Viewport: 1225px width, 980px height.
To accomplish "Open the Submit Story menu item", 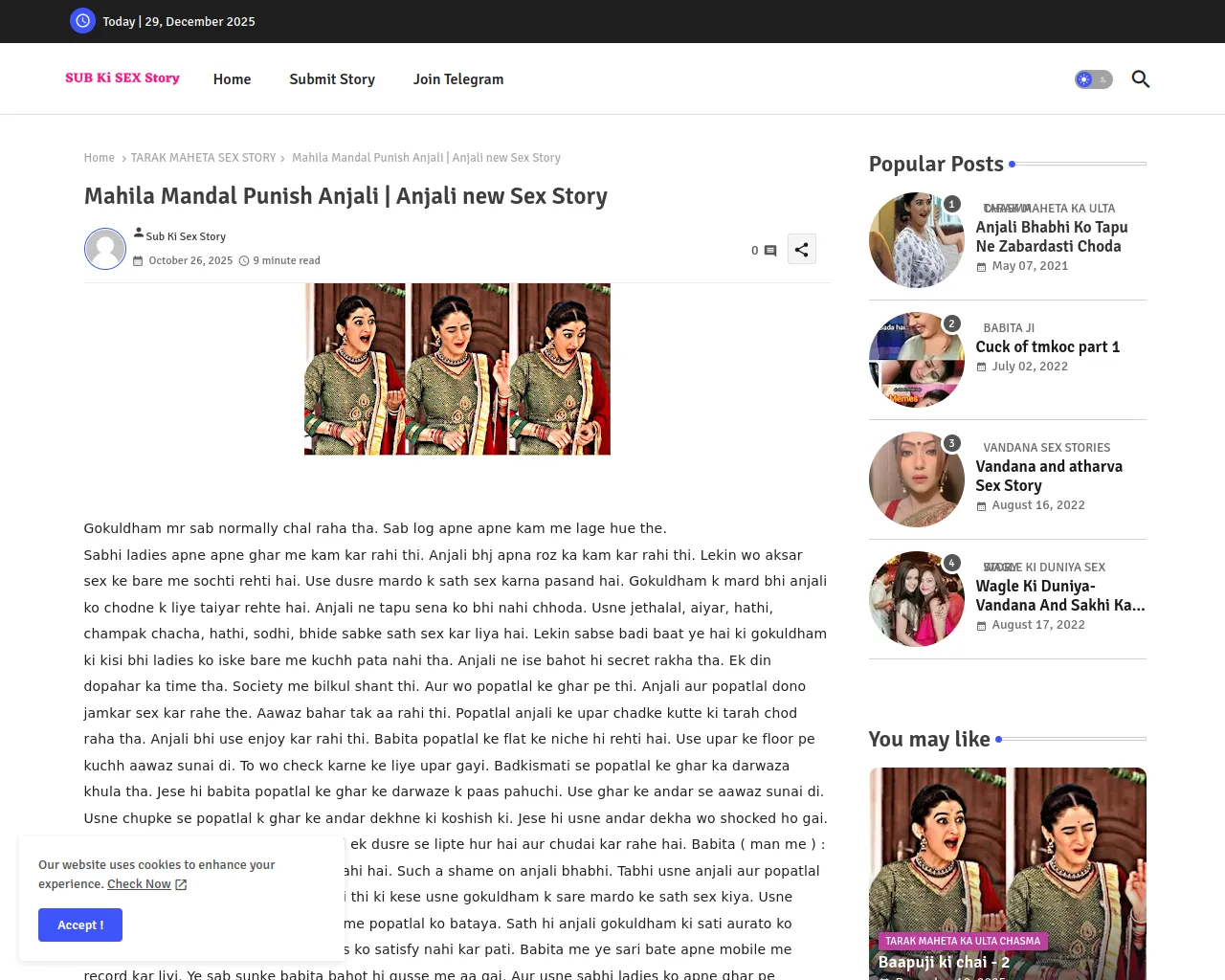I will [332, 79].
